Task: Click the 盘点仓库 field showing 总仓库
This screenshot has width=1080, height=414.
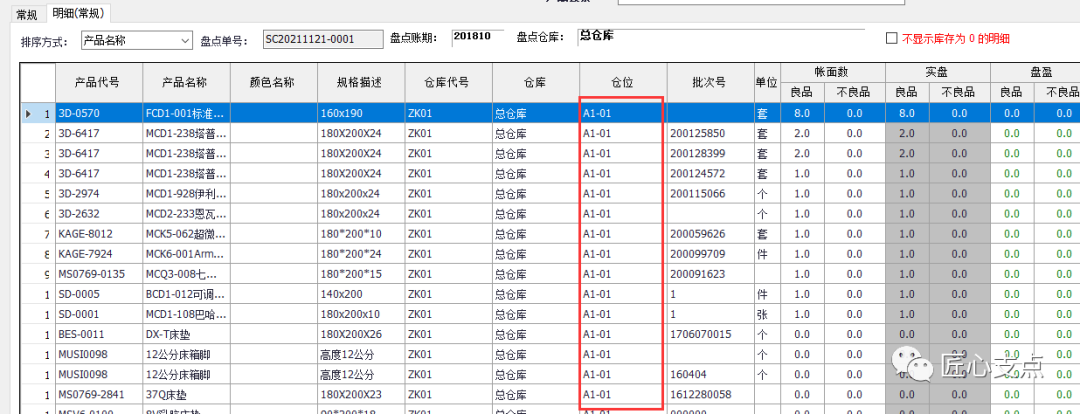Action: click(x=620, y=38)
